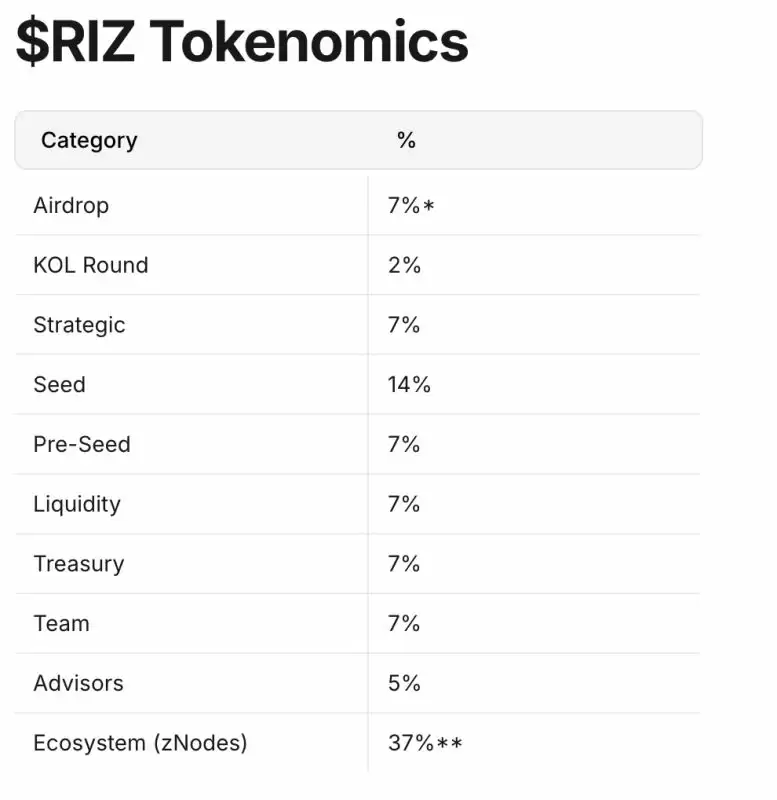Select the Category column header
Screen dimensions: 777x800
(x=89, y=140)
